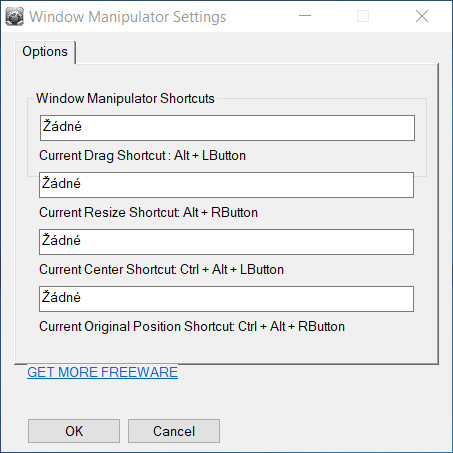The height and width of the screenshot is (453, 453).
Task: Focus the Center shortcut hotkey field
Action: point(227,242)
